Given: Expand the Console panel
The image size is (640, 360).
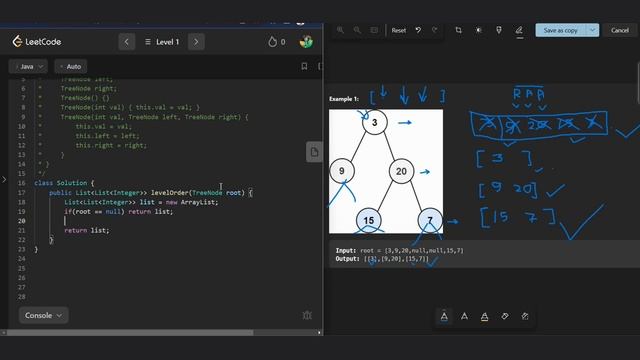Looking at the screenshot, I should coord(43,315).
